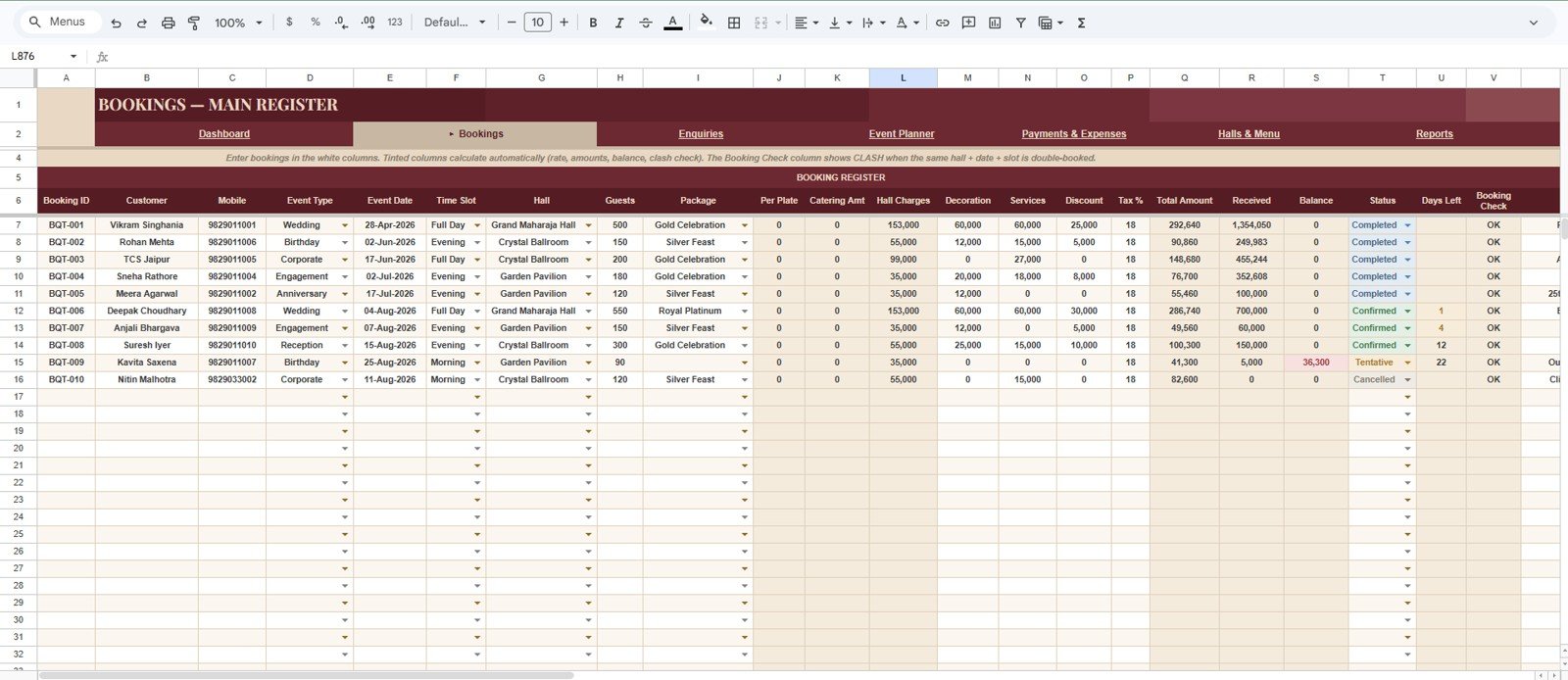
Task: Click the received cell 1,354,050
Action: click(1251, 225)
